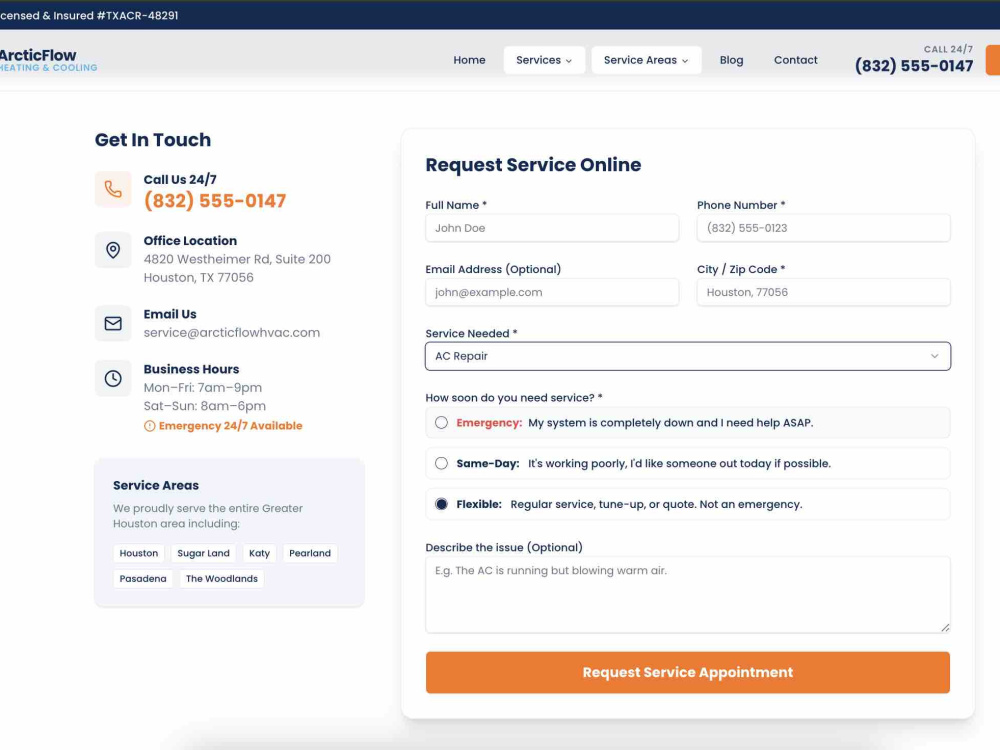
Task: Click the clock Business Hours icon
Action: point(113,378)
